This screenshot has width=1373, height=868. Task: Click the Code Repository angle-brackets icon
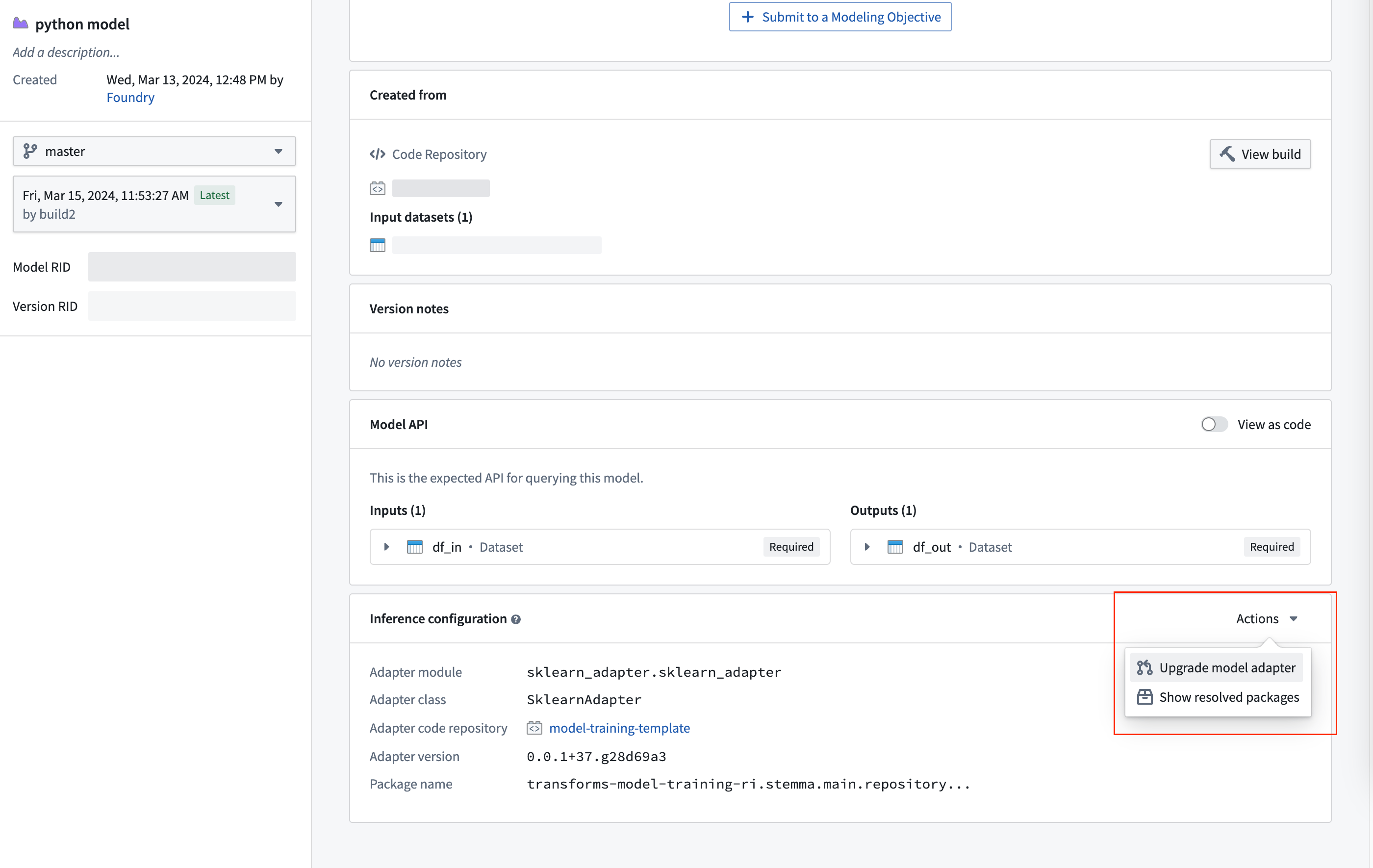click(378, 154)
